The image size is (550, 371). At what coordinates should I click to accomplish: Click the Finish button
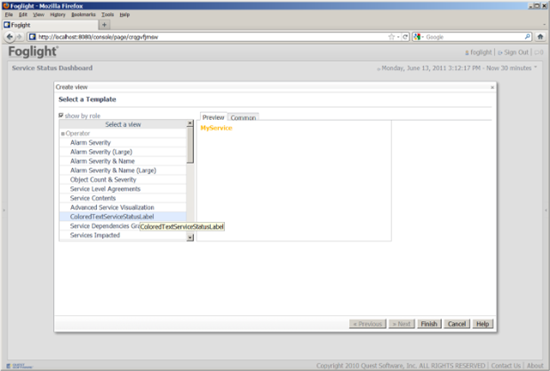click(429, 324)
